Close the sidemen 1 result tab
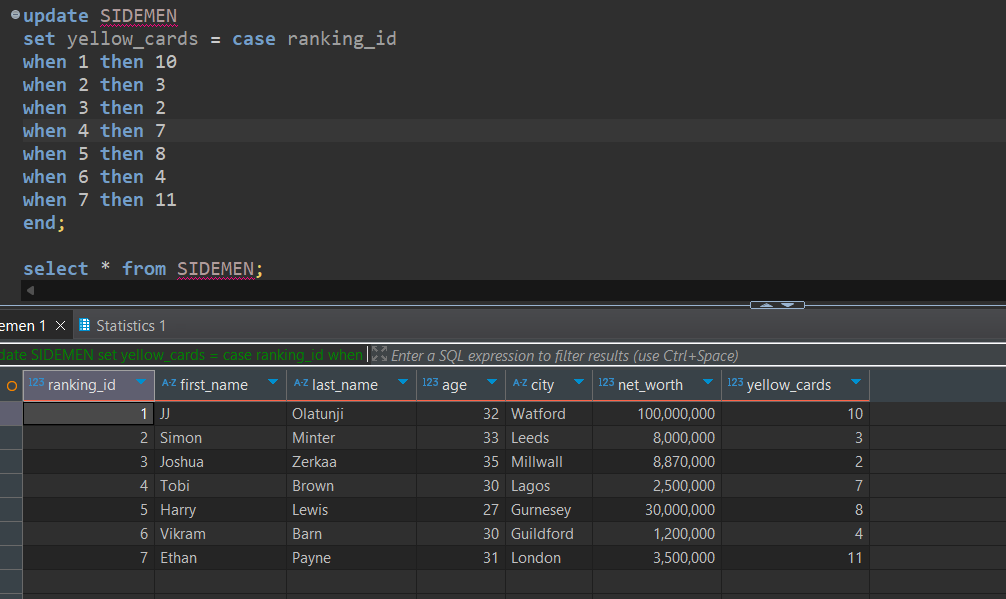This screenshot has width=1006, height=599. (x=60, y=326)
